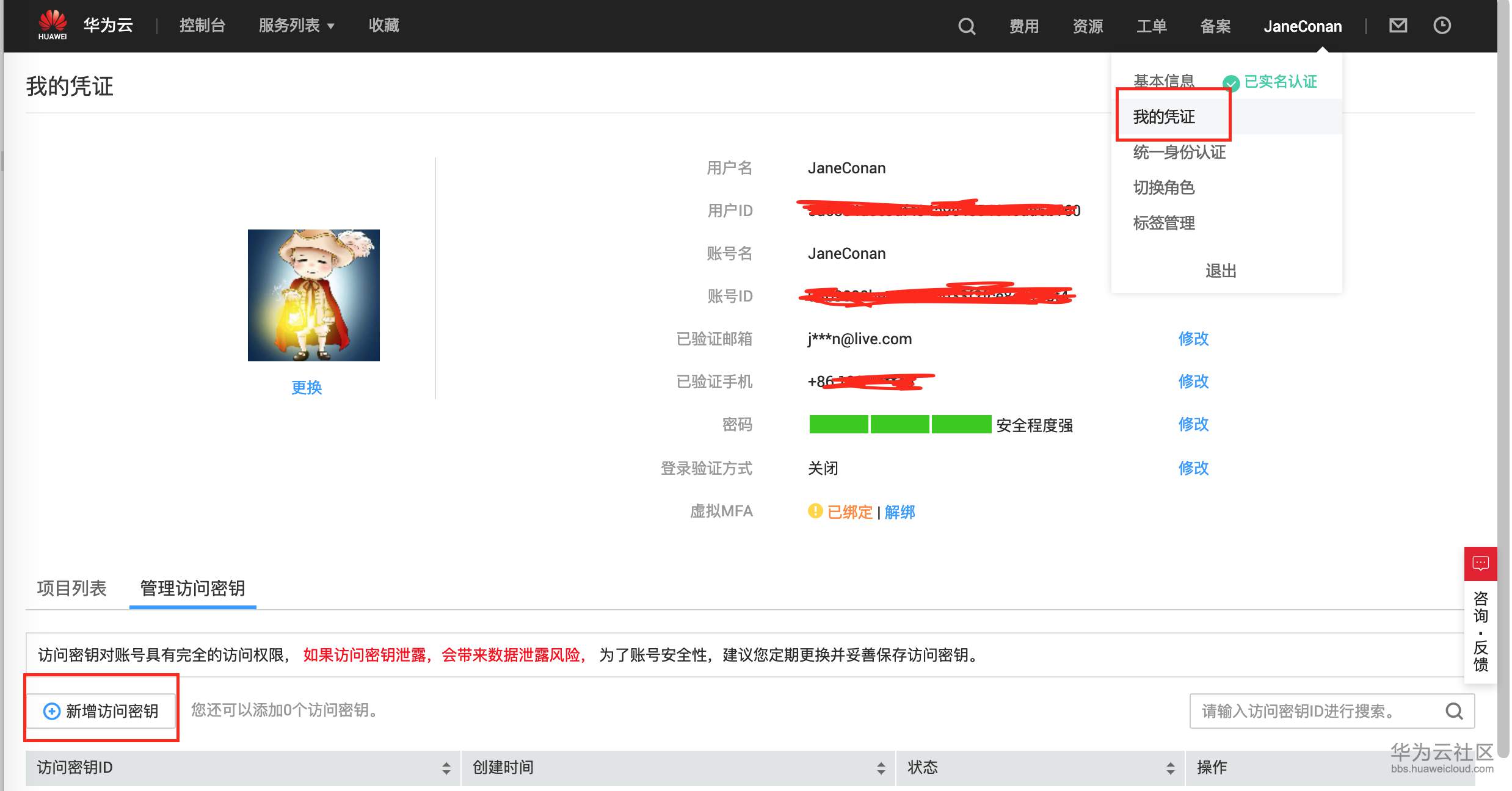The height and width of the screenshot is (791, 1512).
Task: Expand the 服务列表 dropdown
Action: tap(296, 26)
